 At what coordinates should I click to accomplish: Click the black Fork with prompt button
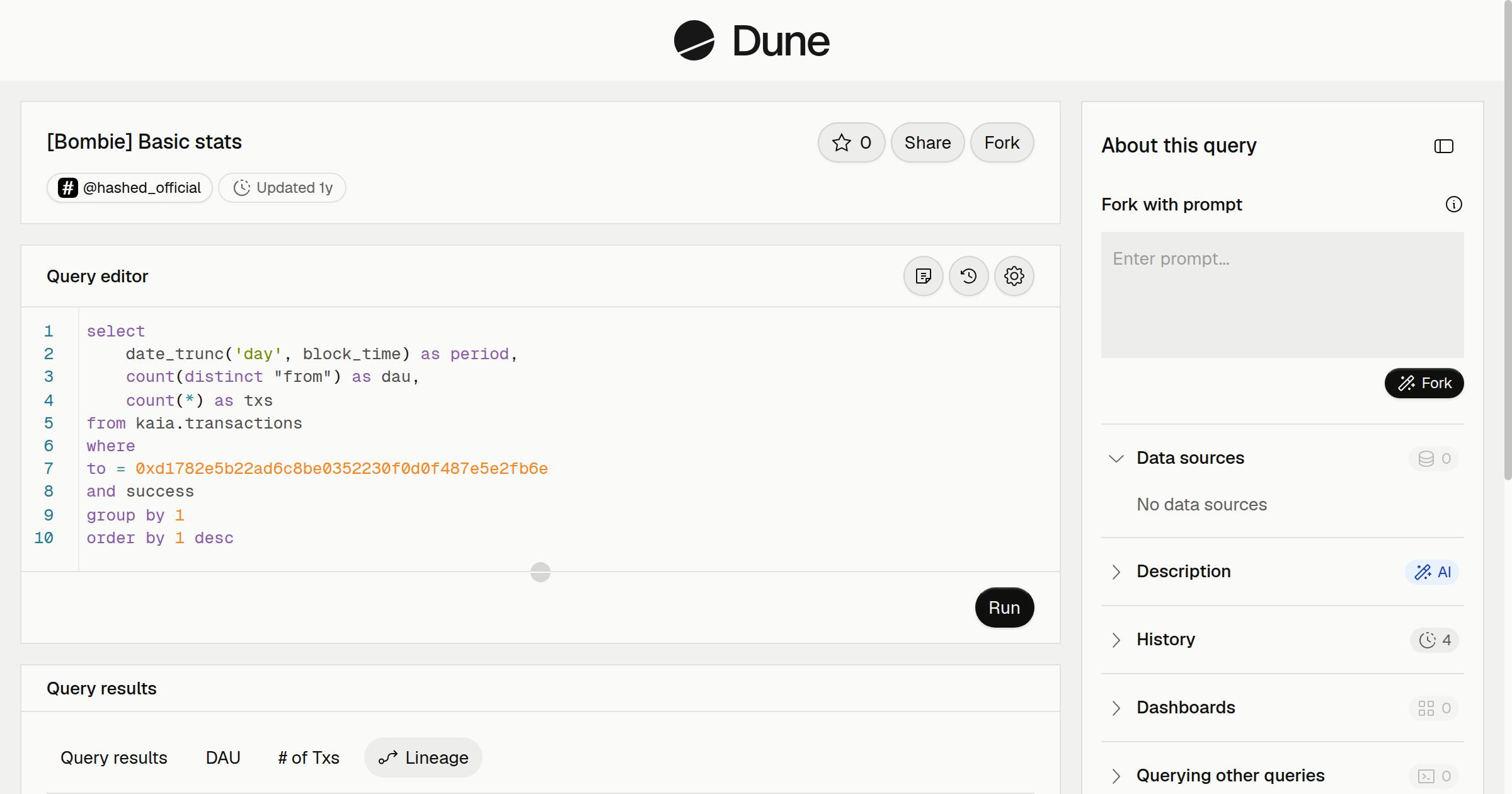coord(1424,383)
